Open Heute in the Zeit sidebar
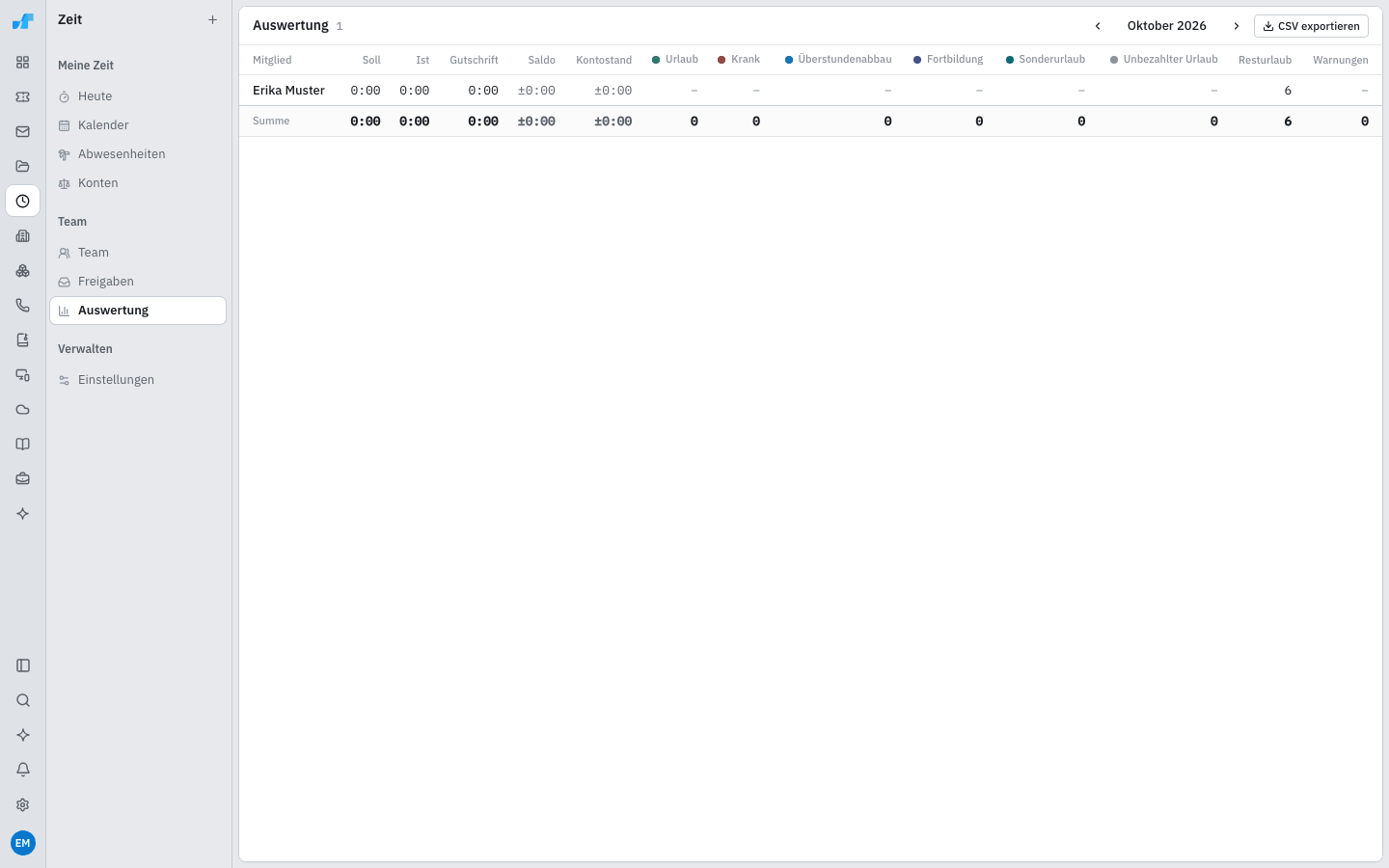The image size is (1389, 868). tap(138, 96)
